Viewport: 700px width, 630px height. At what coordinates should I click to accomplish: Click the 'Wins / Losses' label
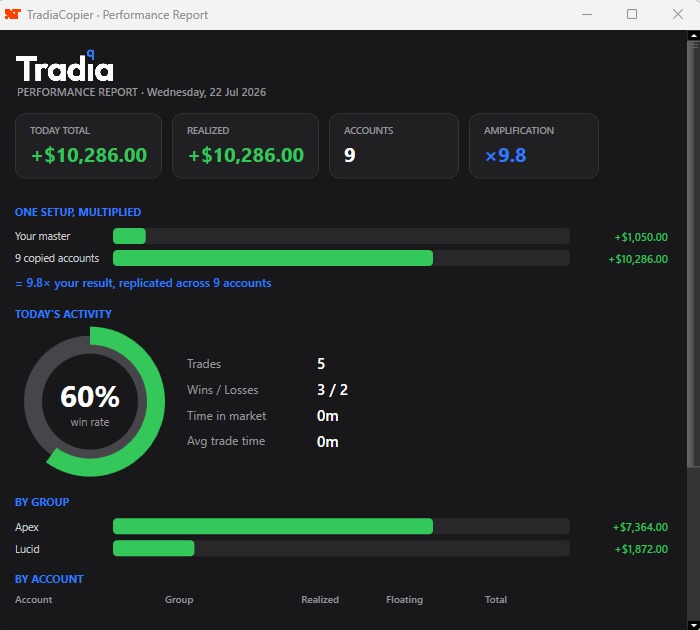click(222, 390)
